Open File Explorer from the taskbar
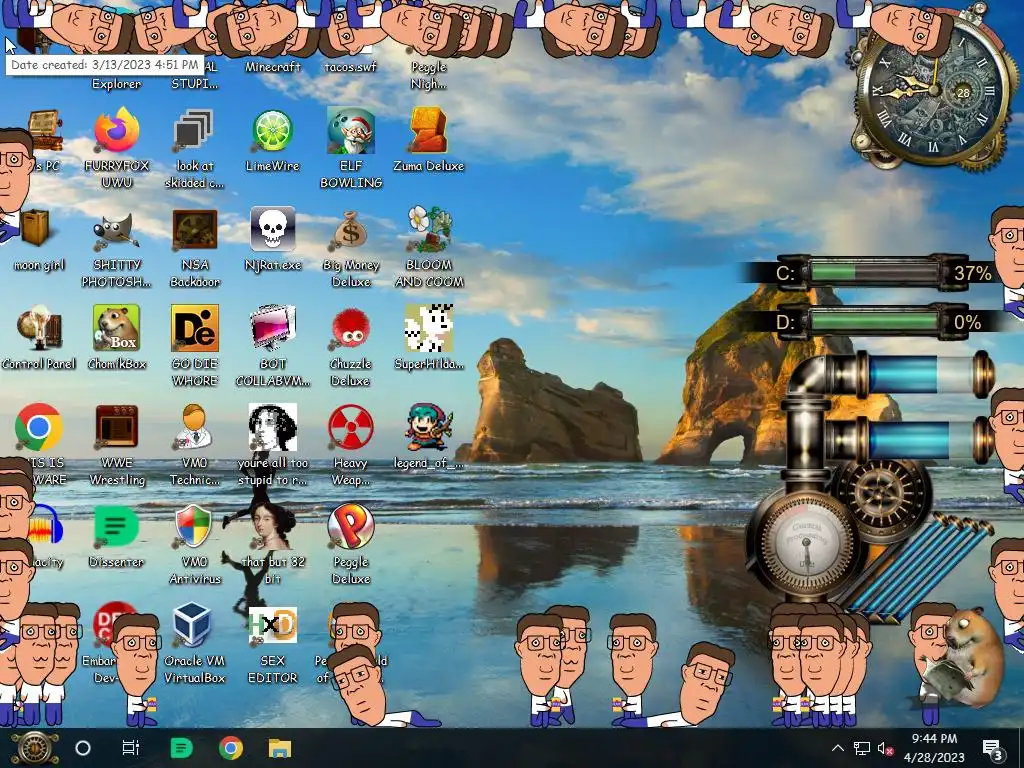Viewport: 1024px width, 768px height. pos(280,748)
